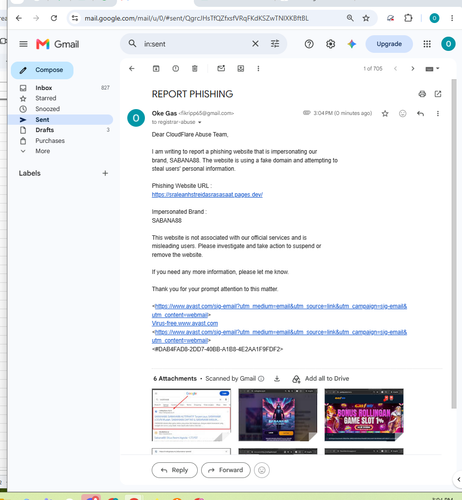
Task: View site information icon in address bar
Action: click(75, 18)
